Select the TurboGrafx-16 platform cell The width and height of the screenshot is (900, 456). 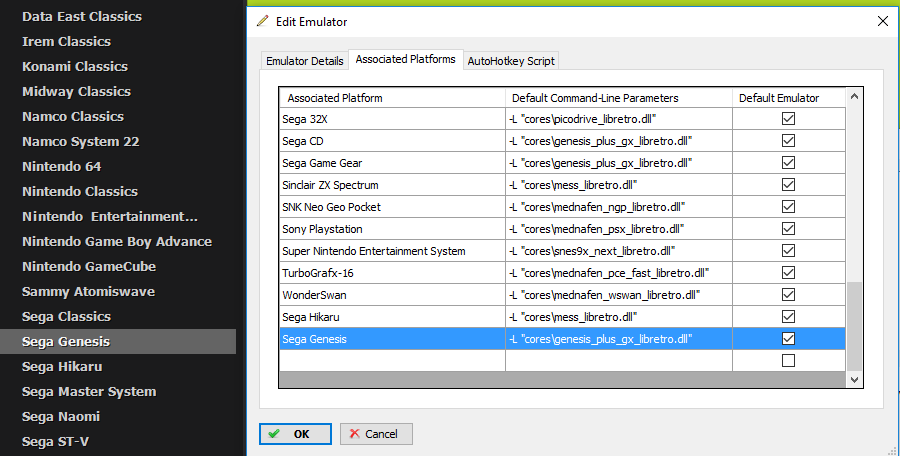pyautogui.click(x=392, y=273)
